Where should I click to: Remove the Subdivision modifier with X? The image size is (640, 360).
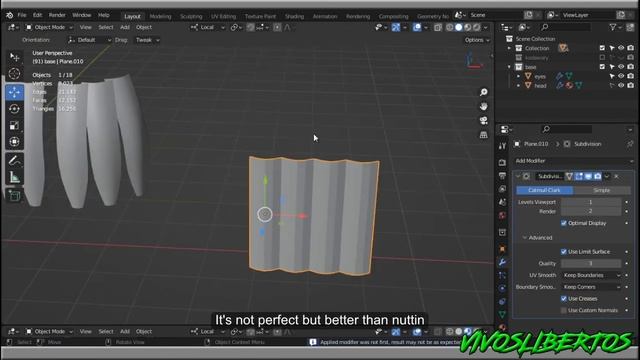pos(616,176)
